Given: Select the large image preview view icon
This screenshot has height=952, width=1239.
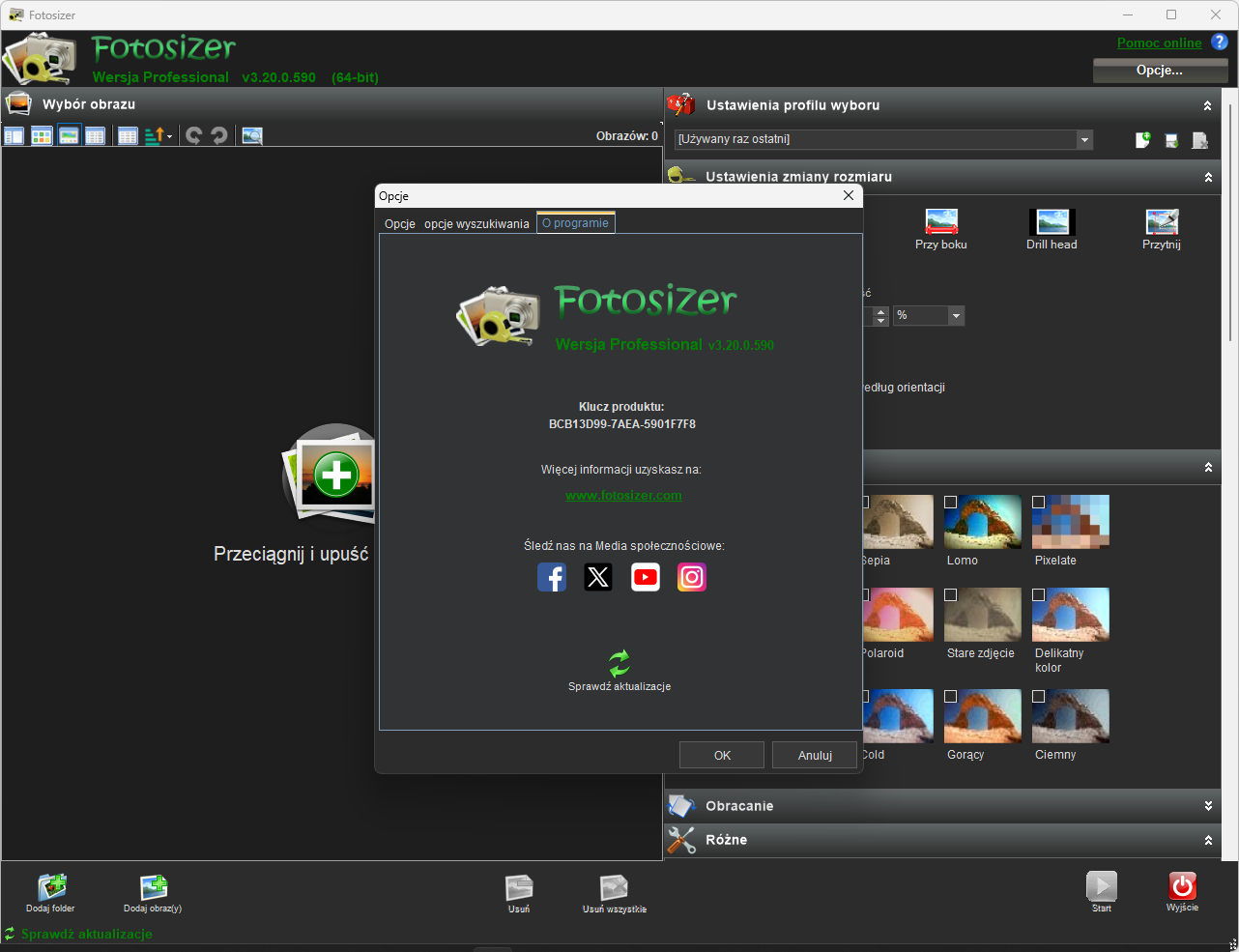Looking at the screenshot, I should tap(69, 136).
